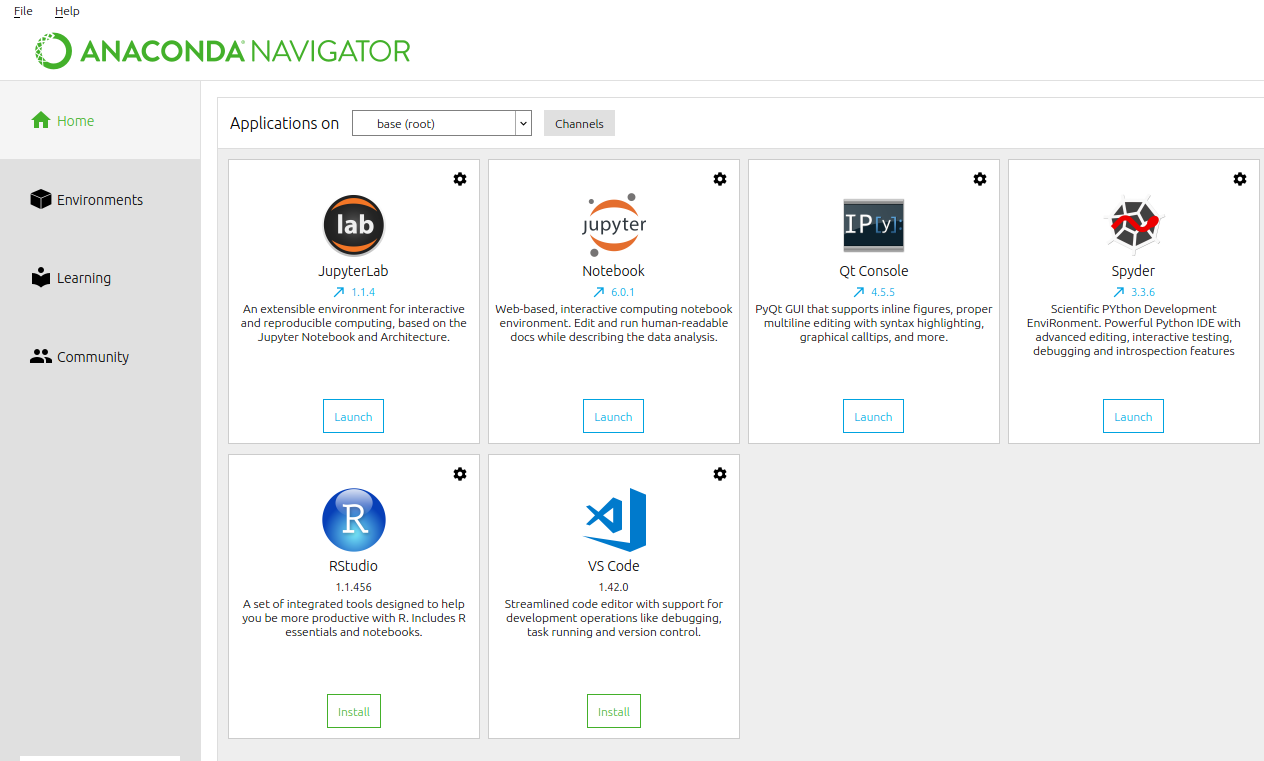Click the IPython Qt Console logo
Image resolution: width=1264 pixels, height=761 pixels.
pyautogui.click(x=873, y=225)
